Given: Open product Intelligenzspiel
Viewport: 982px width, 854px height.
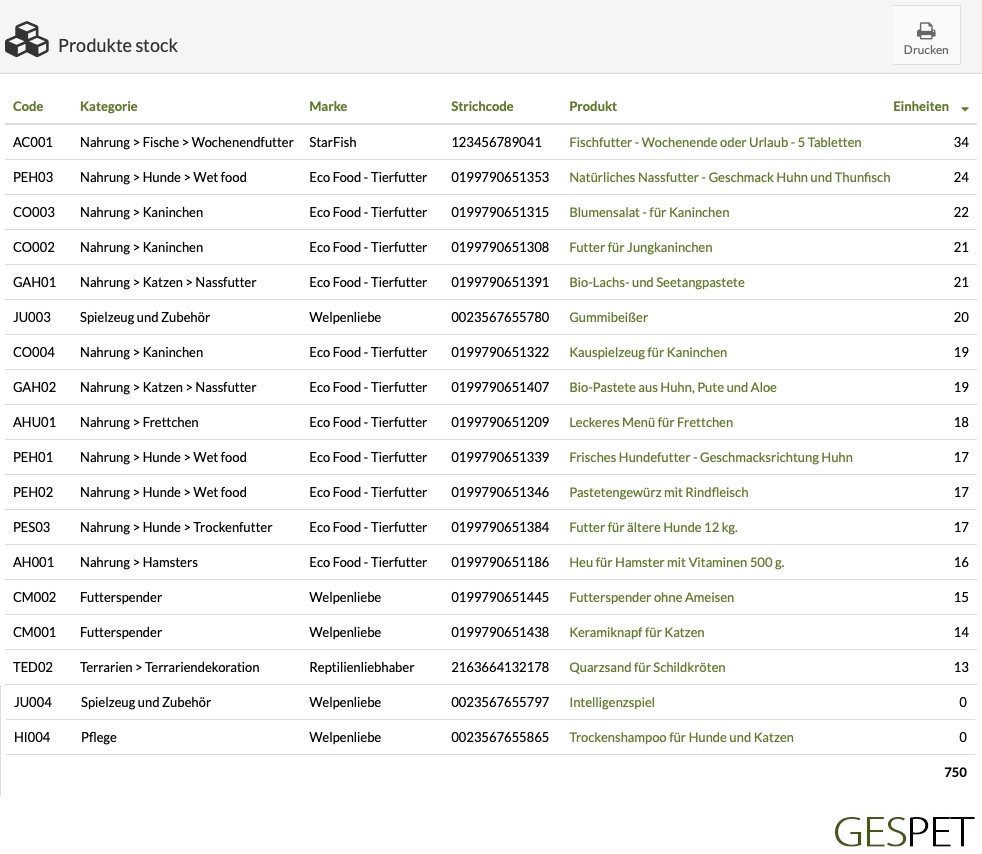Looking at the screenshot, I should pos(612,703).
